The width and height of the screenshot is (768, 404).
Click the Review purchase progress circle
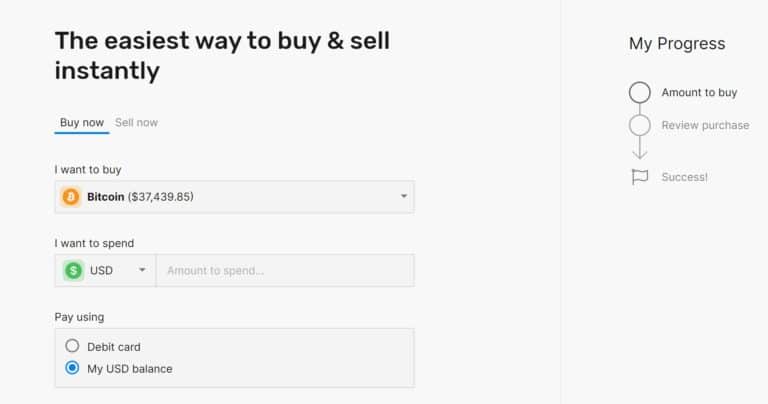640,125
